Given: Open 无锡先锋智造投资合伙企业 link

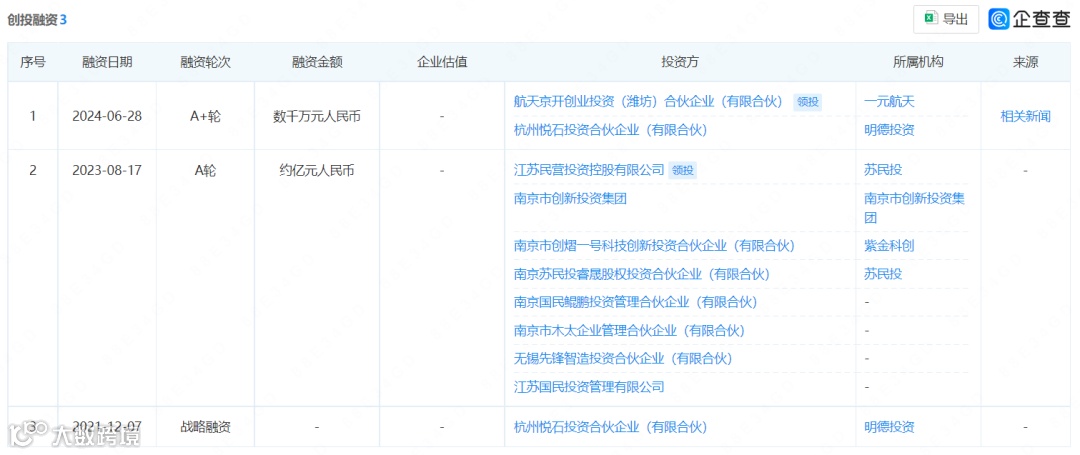Looking at the screenshot, I should pos(623,358).
